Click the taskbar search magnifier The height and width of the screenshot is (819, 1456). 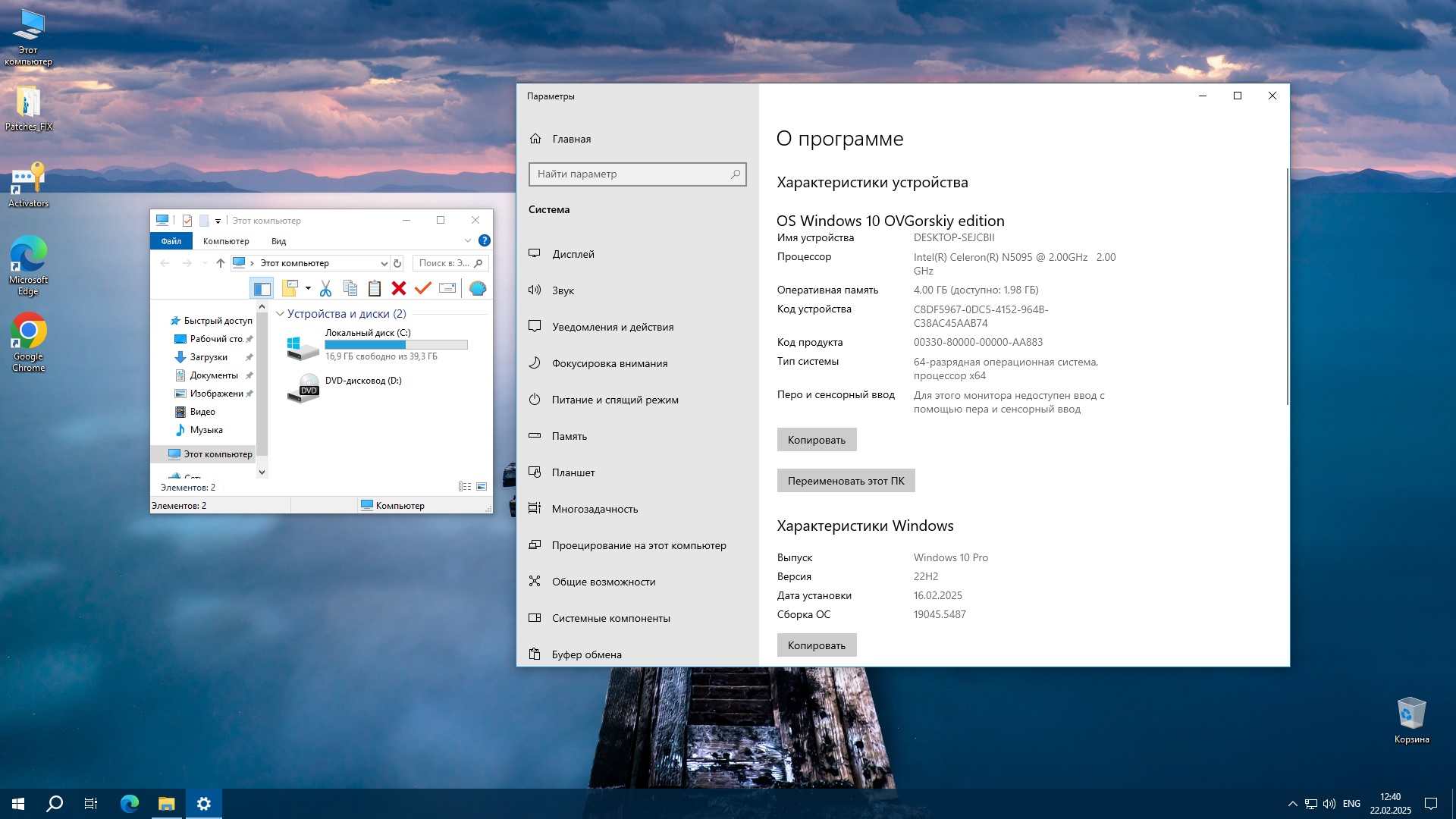[x=55, y=804]
